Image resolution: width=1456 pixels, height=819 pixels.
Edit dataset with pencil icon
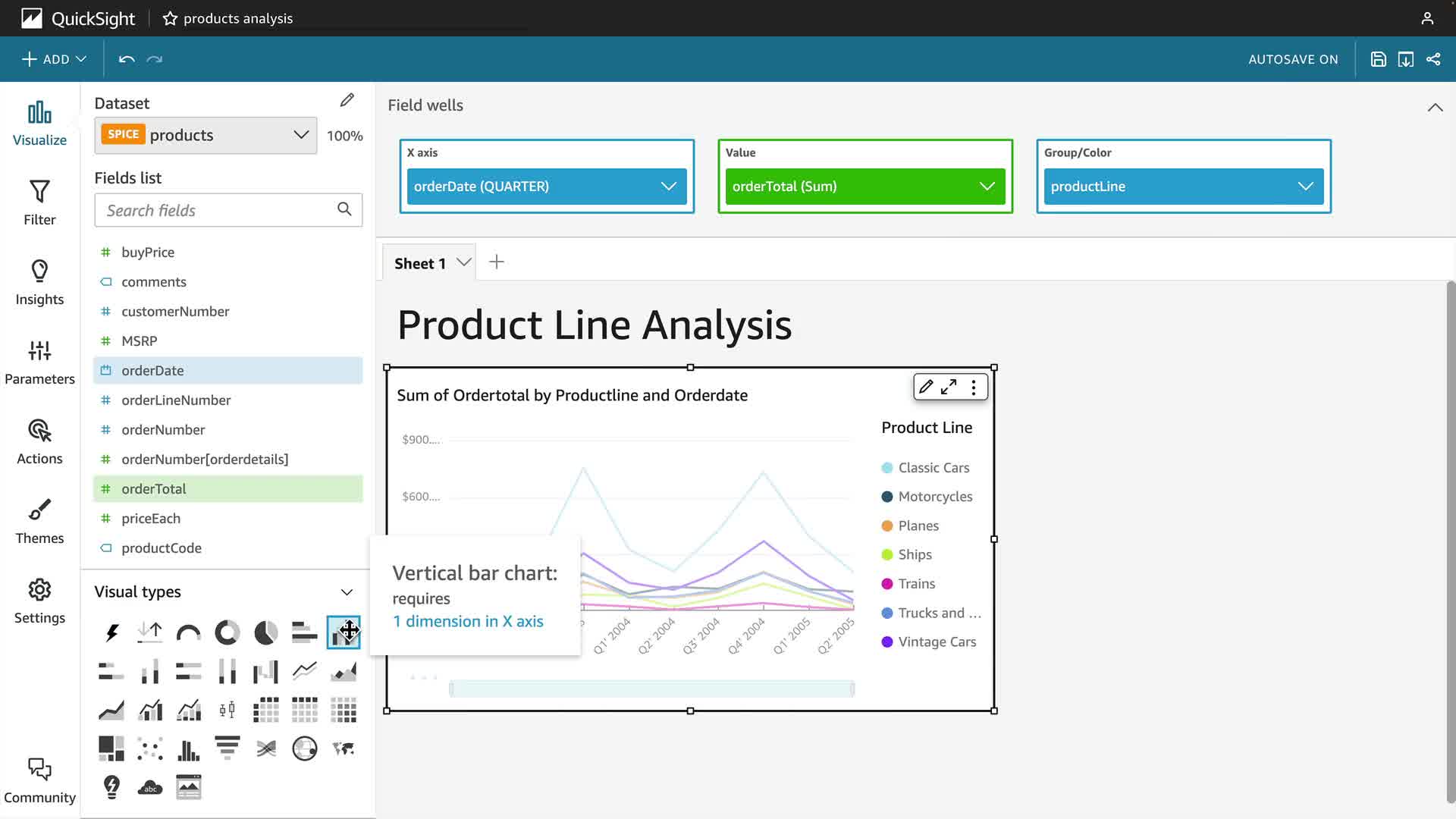click(347, 100)
